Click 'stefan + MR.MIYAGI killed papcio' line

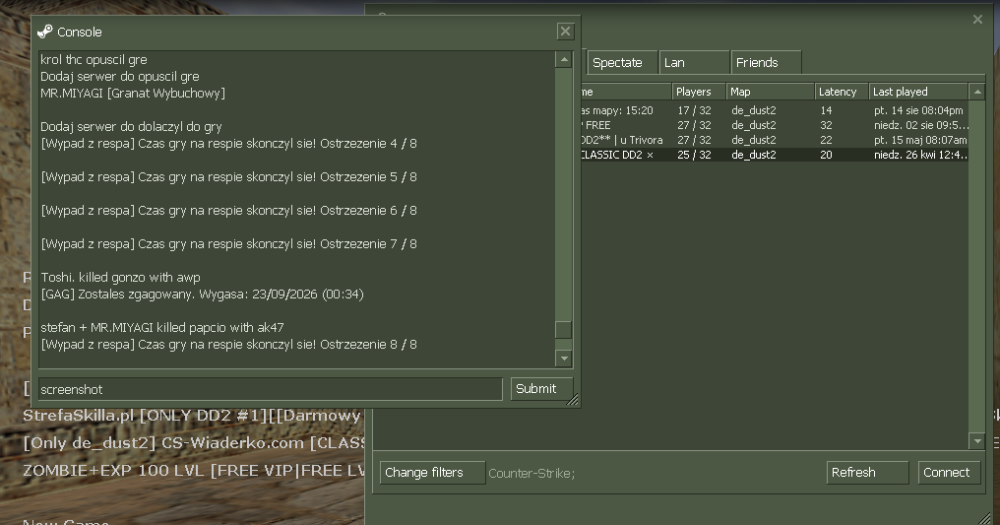click(x=162, y=327)
